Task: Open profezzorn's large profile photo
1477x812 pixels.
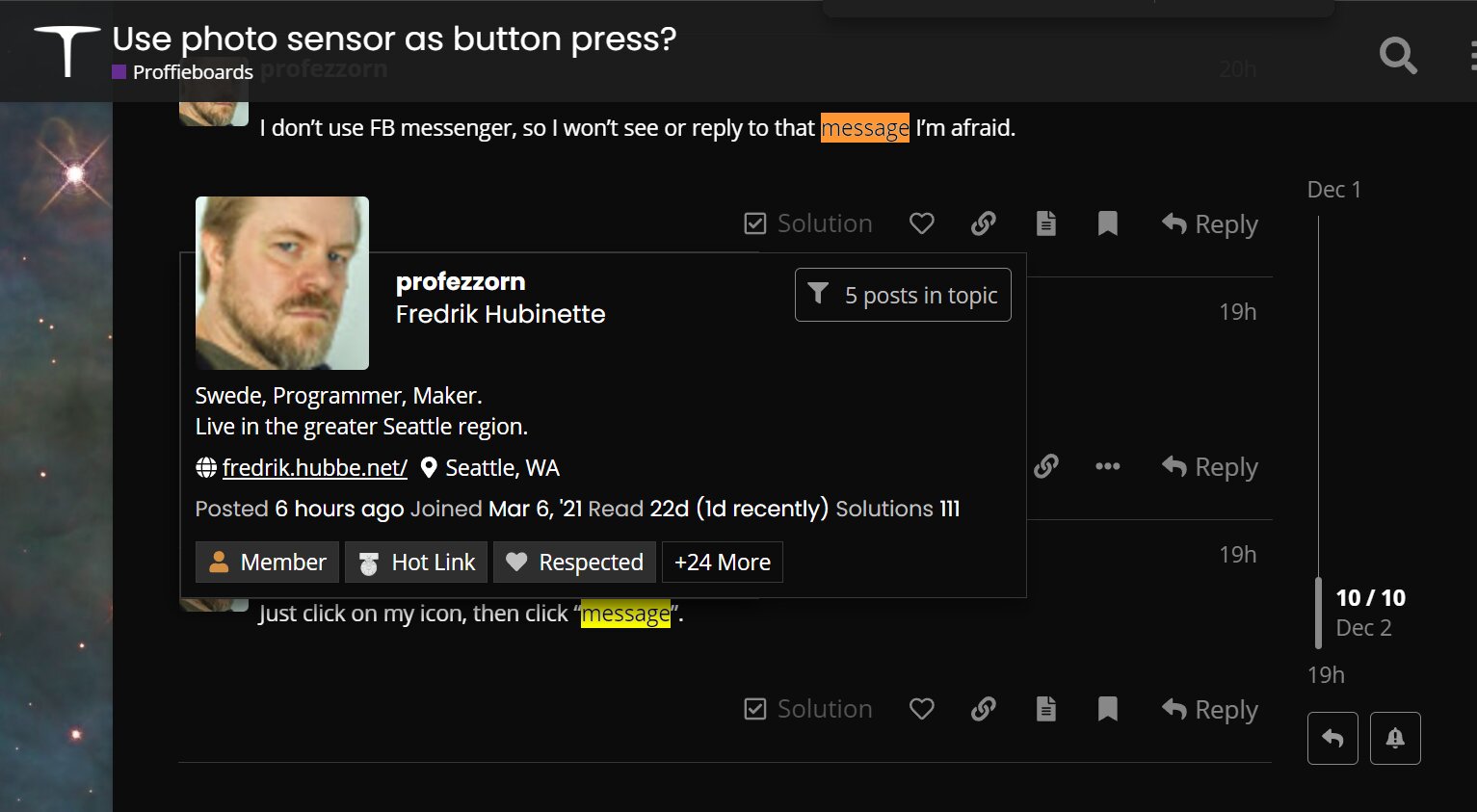Action: [x=282, y=283]
